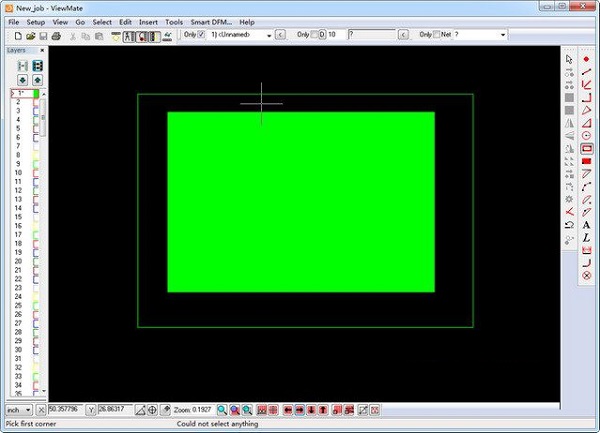Viewport: 600px width, 433px height.
Task: Expand the Net selection dropdown
Action: pyautogui.click(x=503, y=35)
